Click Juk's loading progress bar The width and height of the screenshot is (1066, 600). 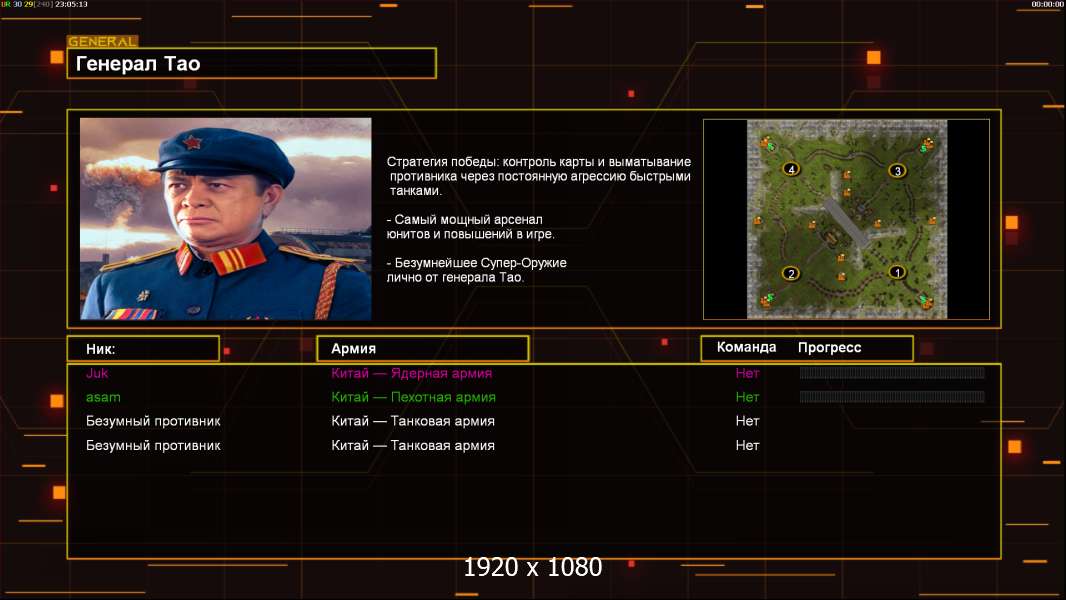point(892,372)
